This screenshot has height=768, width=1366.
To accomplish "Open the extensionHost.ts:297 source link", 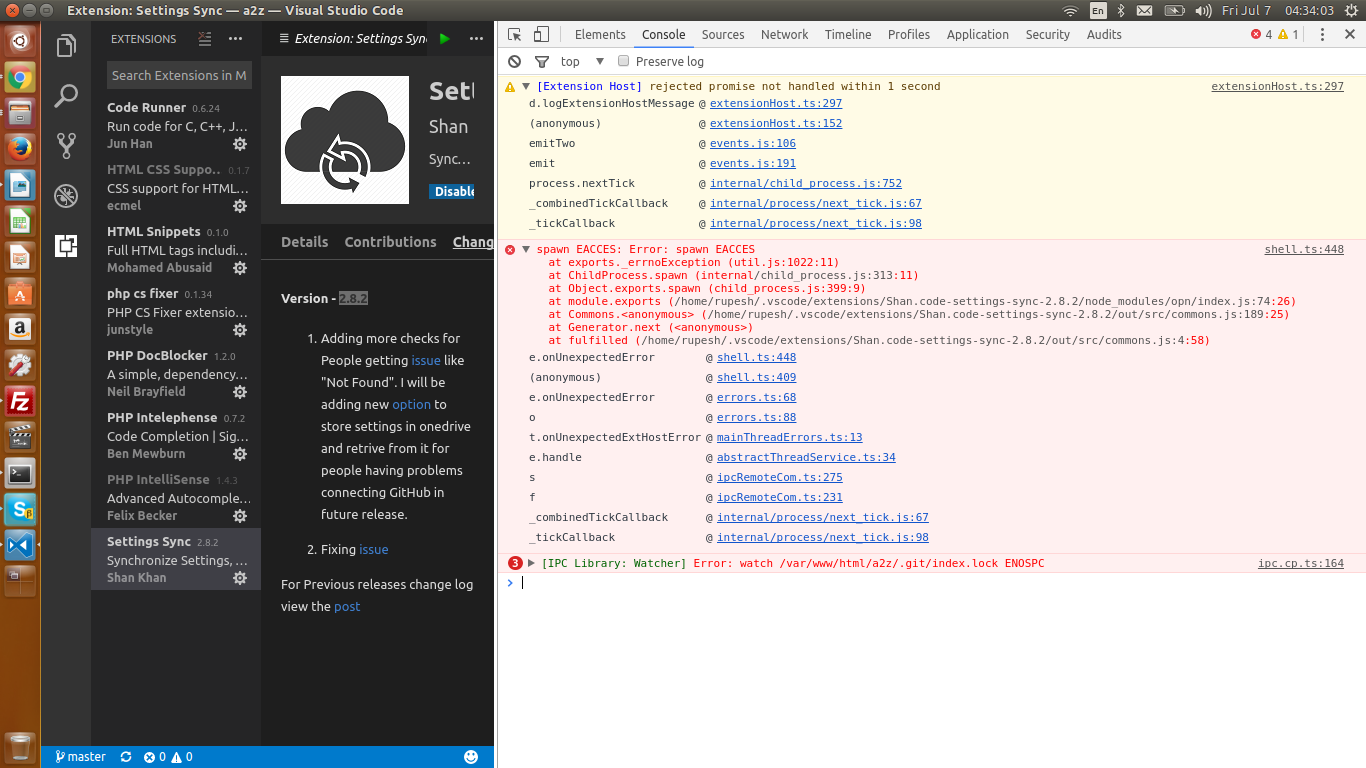I will [x=1278, y=86].
